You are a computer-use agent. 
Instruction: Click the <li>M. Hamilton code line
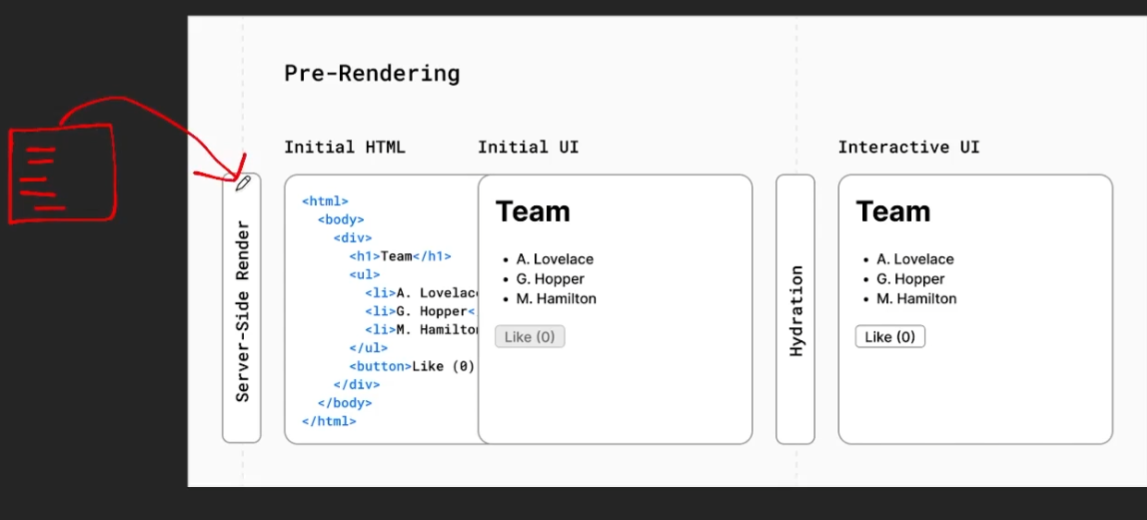[x=421, y=329]
